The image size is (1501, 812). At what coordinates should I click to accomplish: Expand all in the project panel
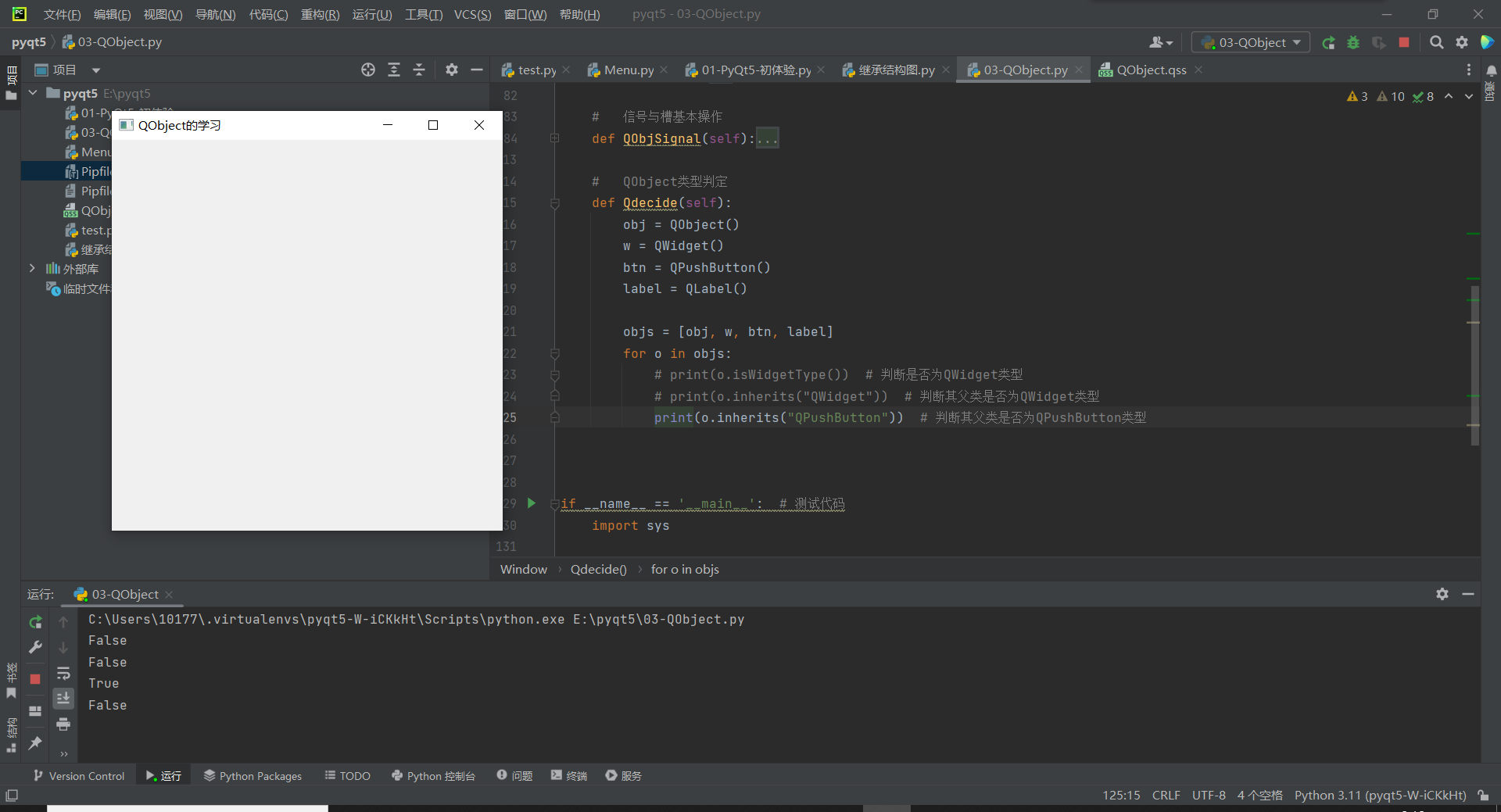(x=394, y=70)
